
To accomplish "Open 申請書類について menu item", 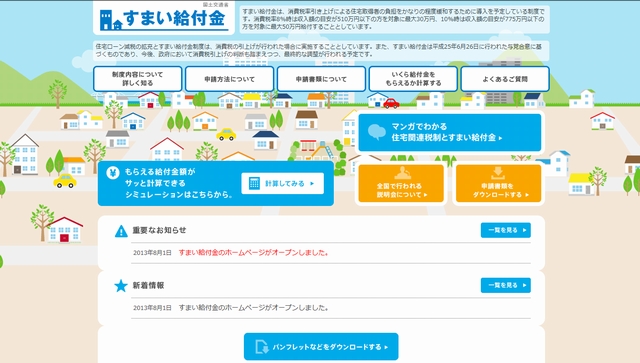I will tap(321, 79).
